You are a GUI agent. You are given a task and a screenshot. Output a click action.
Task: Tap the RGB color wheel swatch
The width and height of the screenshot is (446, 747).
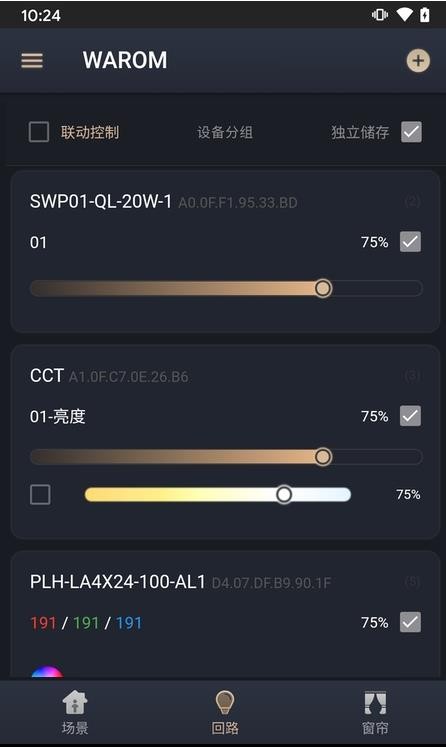(47, 672)
